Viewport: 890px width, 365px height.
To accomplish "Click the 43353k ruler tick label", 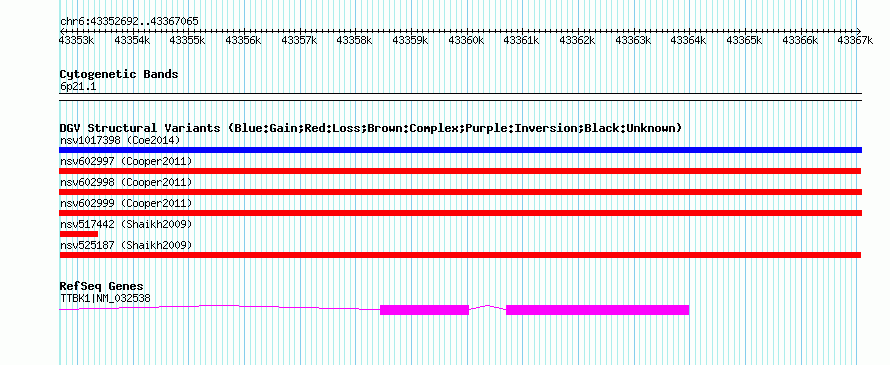I will (x=77, y=40).
